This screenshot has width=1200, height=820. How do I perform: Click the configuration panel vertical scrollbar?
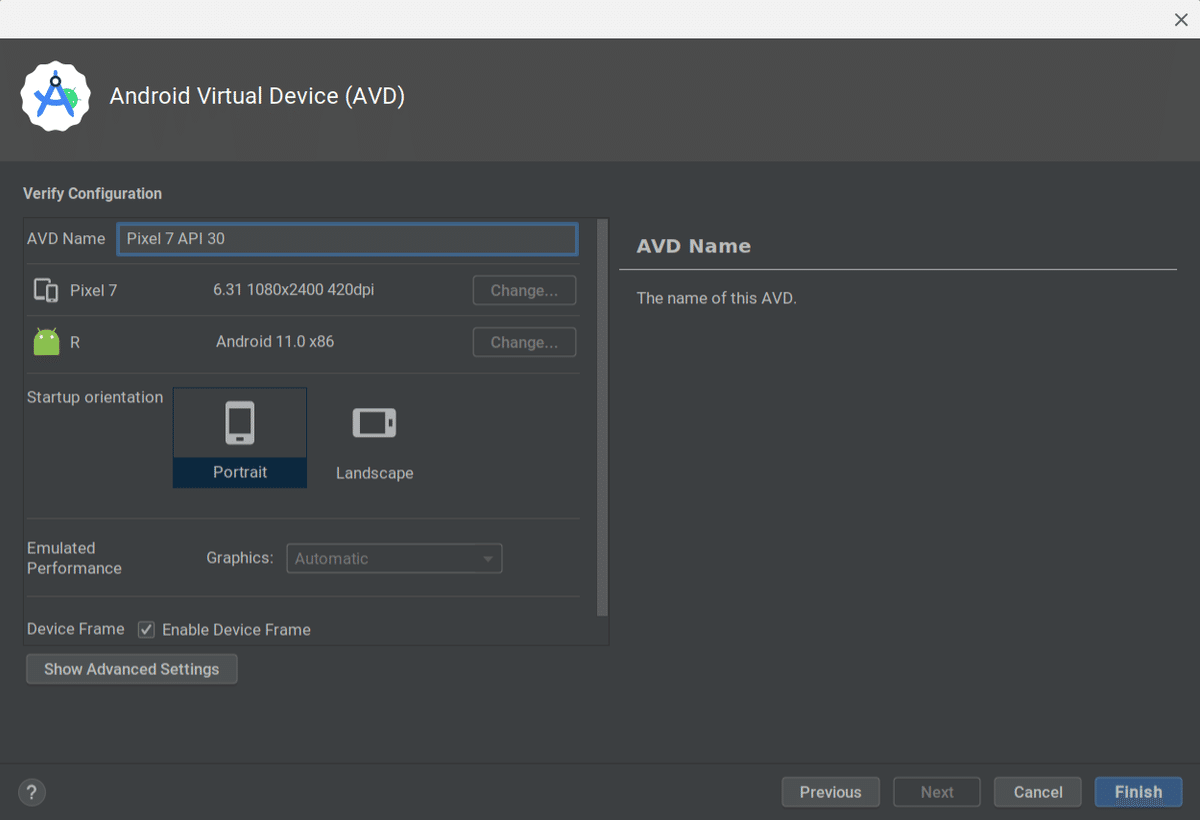(x=602, y=418)
